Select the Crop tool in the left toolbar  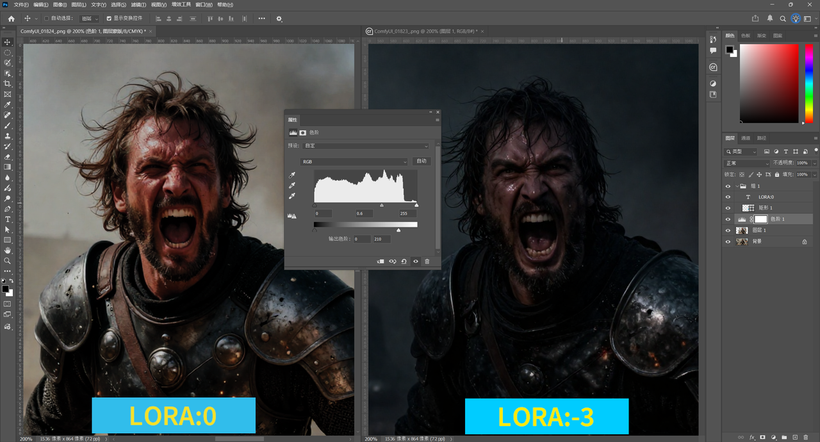(7, 83)
